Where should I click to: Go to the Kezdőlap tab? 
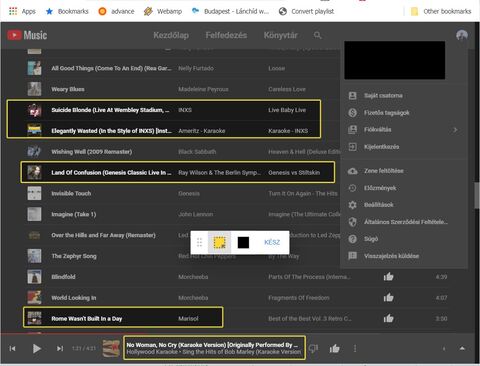click(x=171, y=35)
